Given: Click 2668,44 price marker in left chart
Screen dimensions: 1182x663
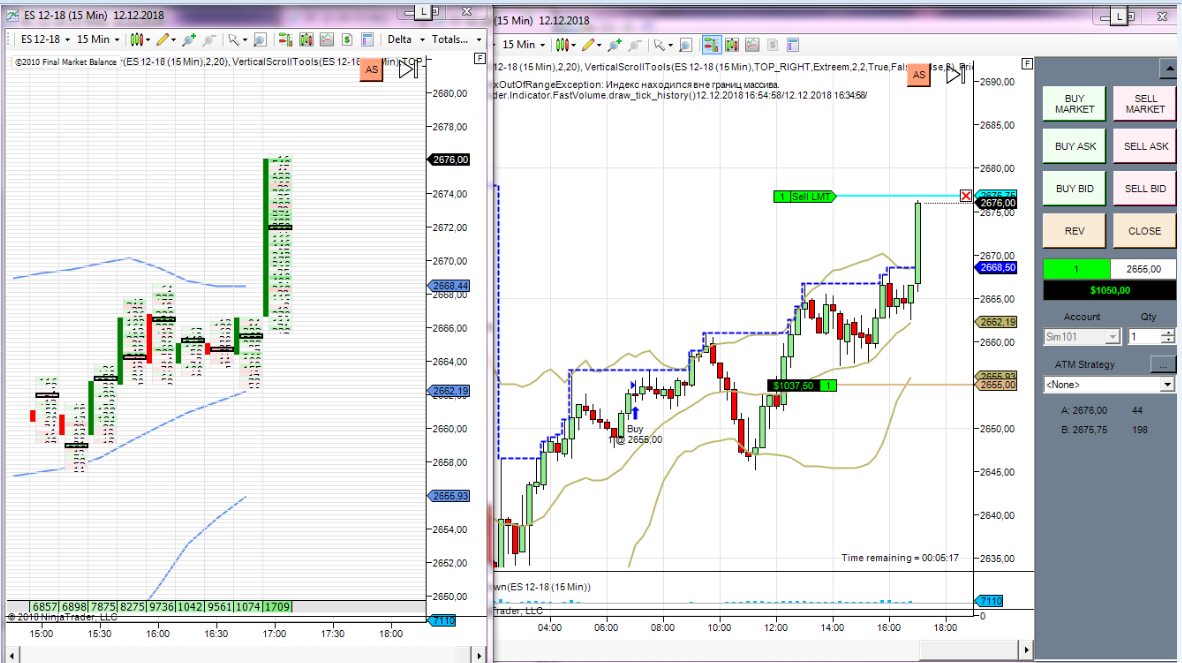Looking at the screenshot, I should coord(449,286).
